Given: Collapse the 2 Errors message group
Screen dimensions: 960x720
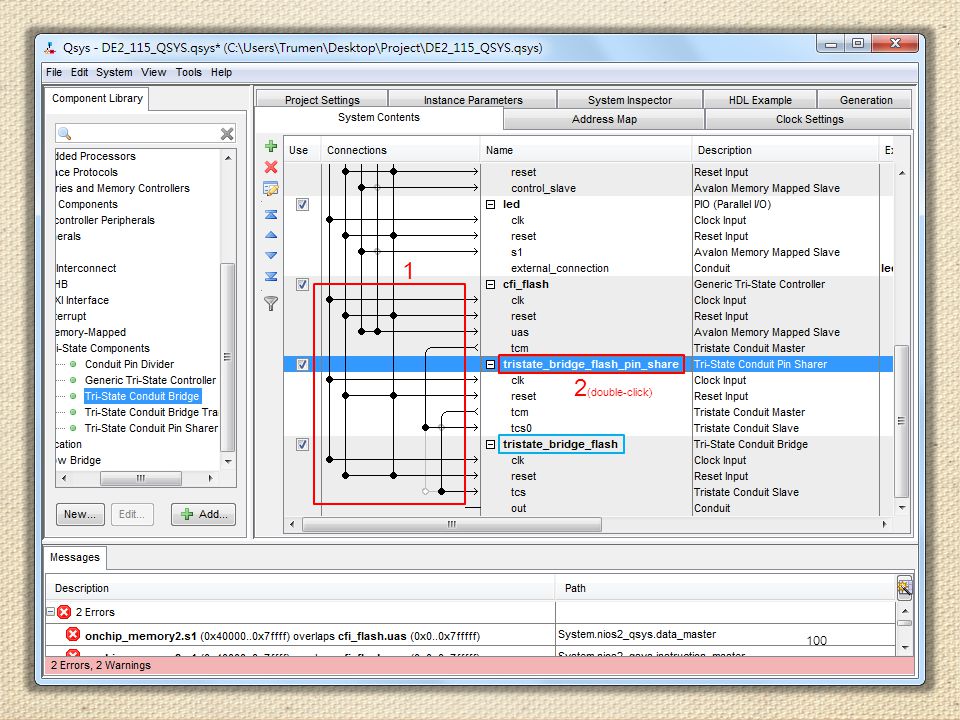Looking at the screenshot, I should [x=50, y=612].
